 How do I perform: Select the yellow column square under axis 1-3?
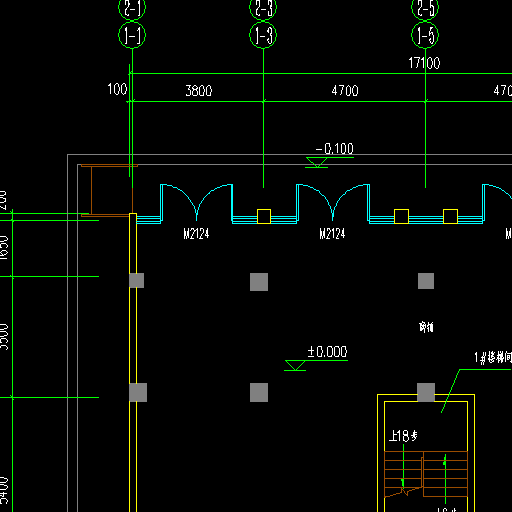point(264,216)
